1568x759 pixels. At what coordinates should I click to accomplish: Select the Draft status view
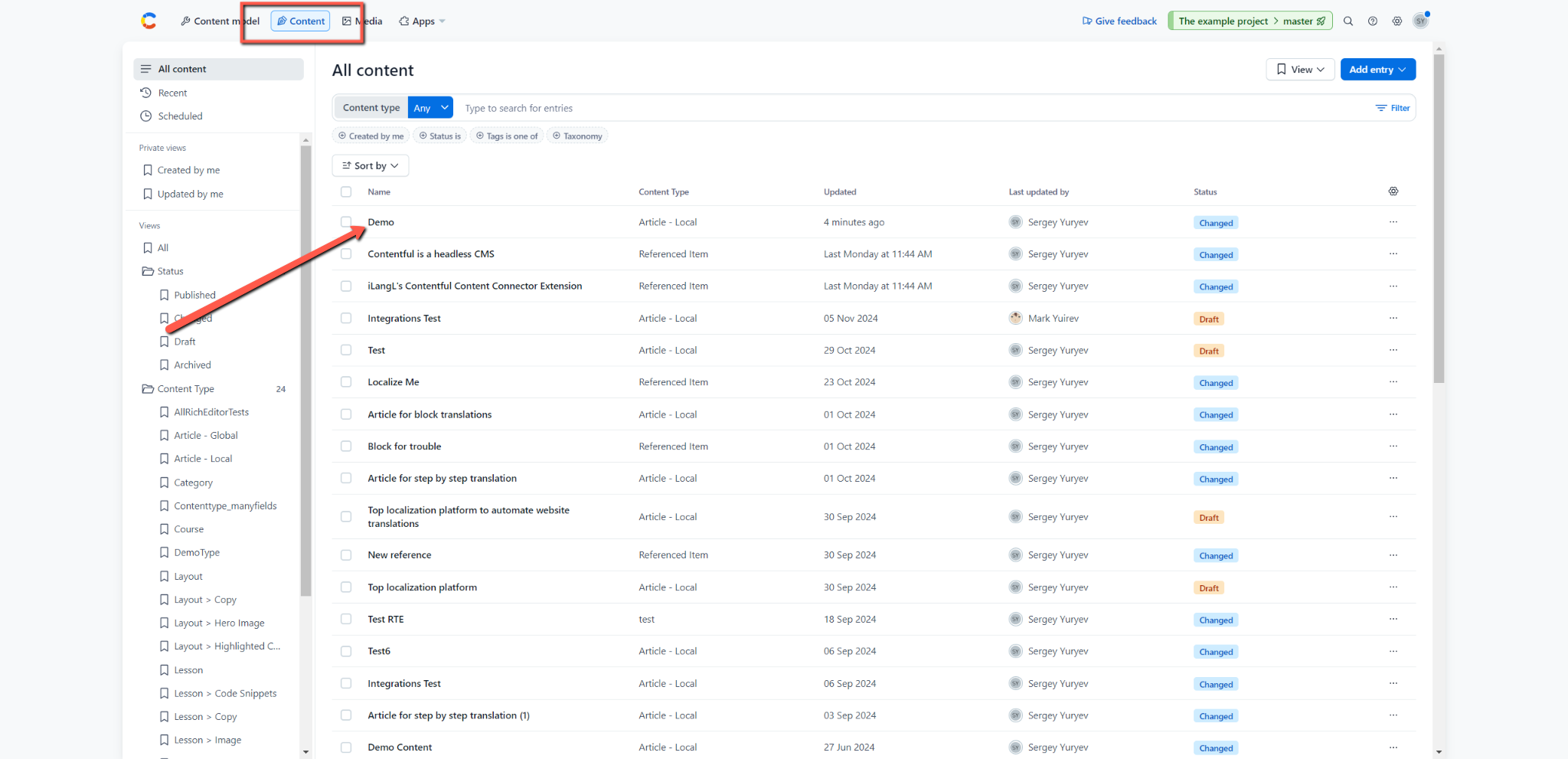[185, 342]
